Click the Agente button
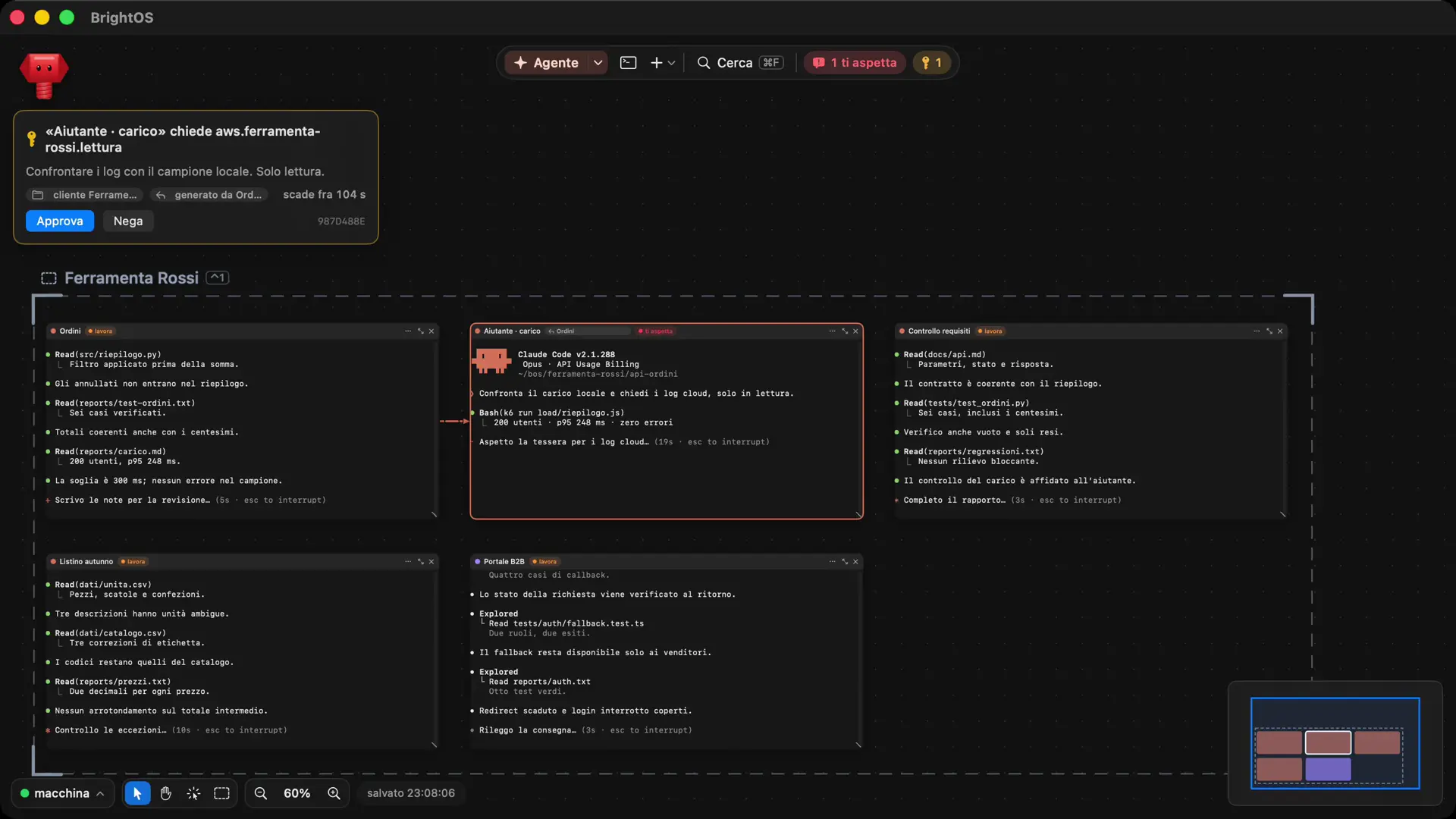Image resolution: width=1456 pixels, height=819 pixels. (547, 63)
